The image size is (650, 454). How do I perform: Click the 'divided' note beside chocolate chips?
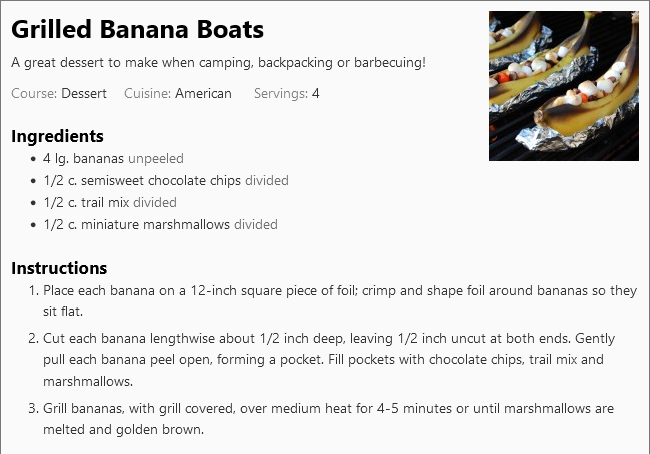(x=267, y=180)
